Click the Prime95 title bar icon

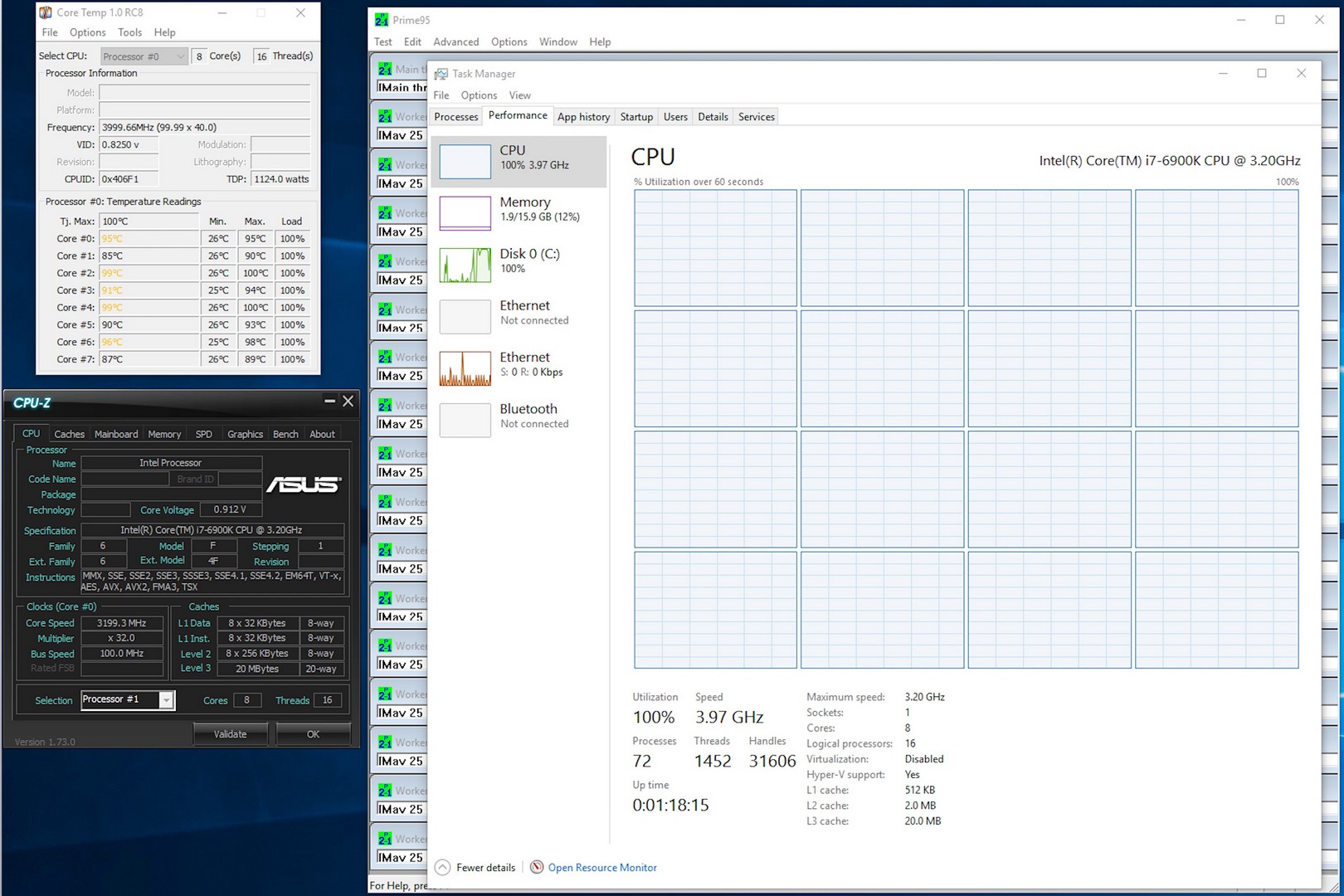(x=382, y=20)
